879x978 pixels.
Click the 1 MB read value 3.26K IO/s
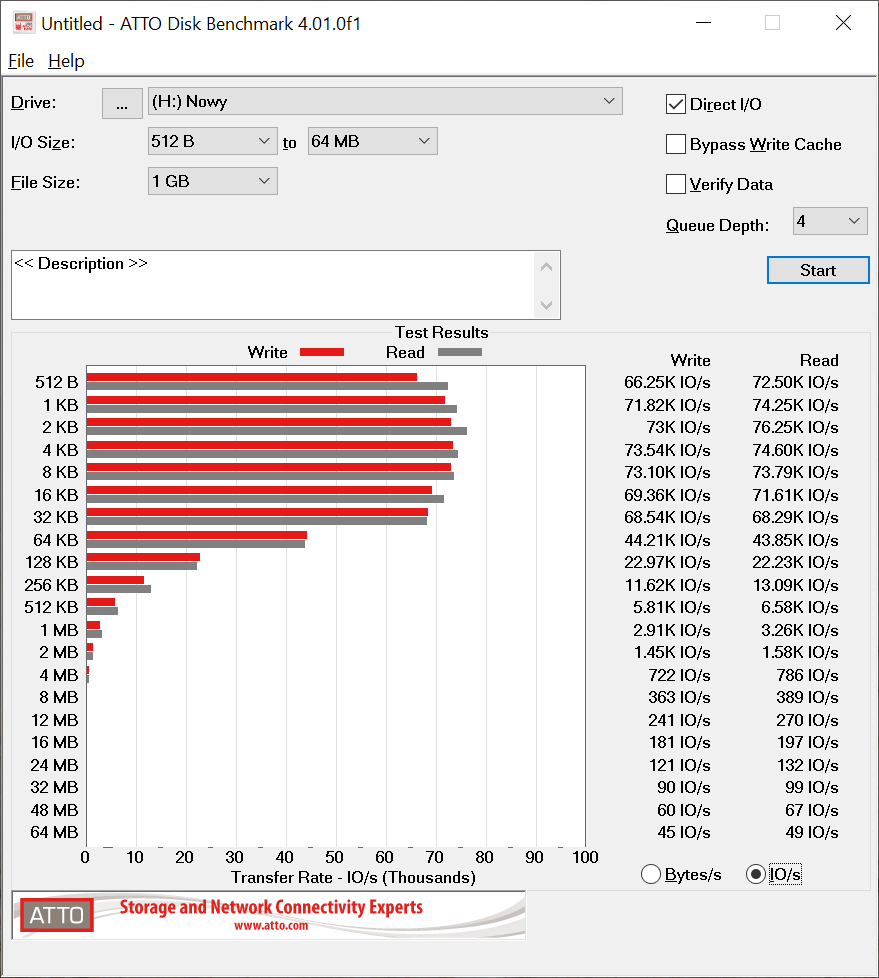[799, 630]
